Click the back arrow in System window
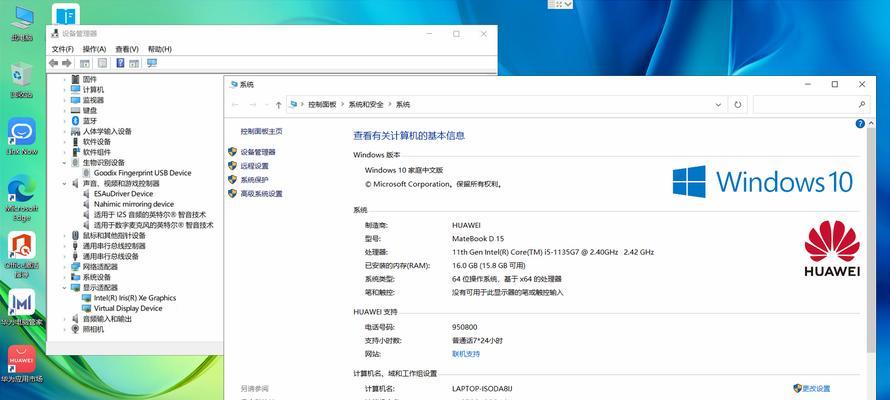The image size is (890, 400). coord(235,105)
